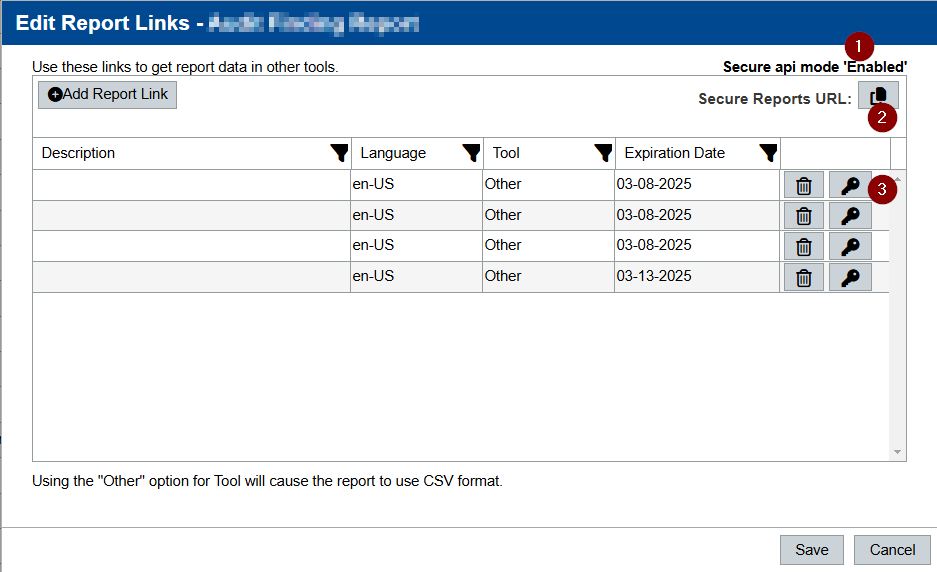
Task: Delete the third report link row
Action: (803, 246)
